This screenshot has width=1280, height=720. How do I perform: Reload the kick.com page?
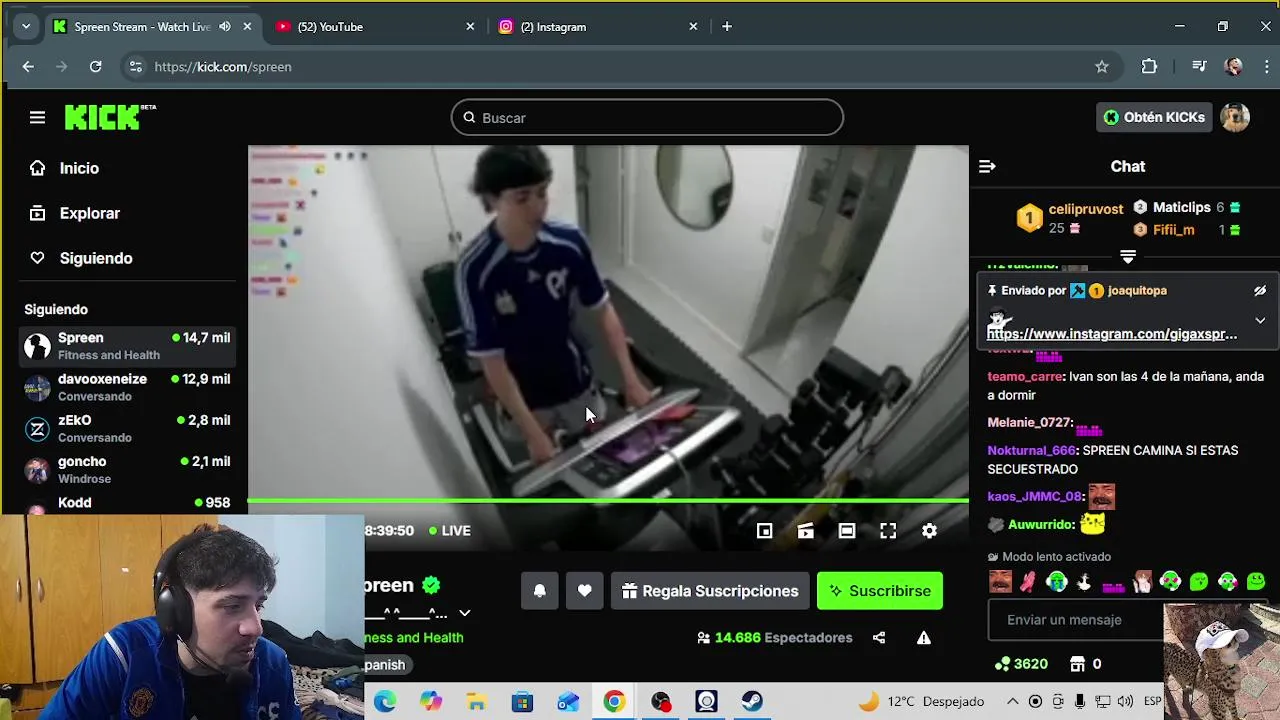coord(95,67)
